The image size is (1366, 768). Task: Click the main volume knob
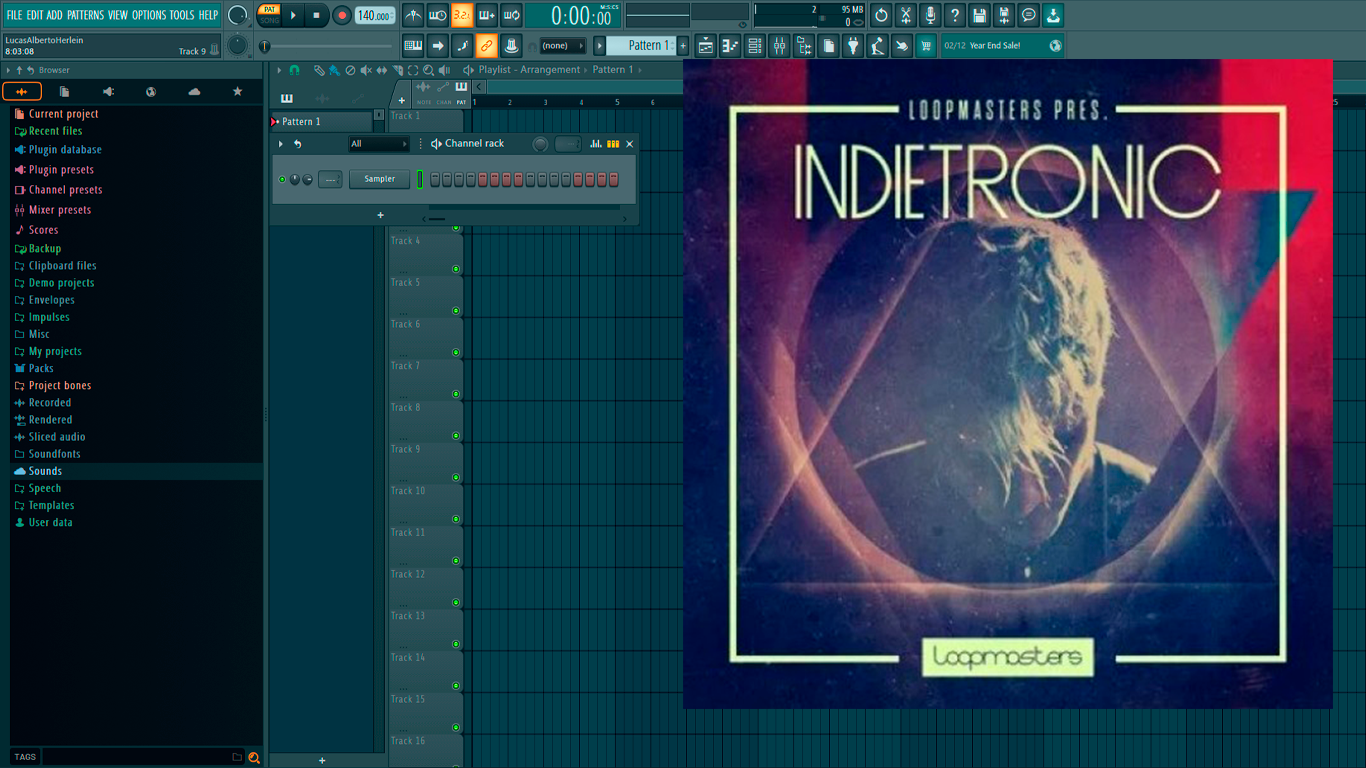tap(237, 15)
